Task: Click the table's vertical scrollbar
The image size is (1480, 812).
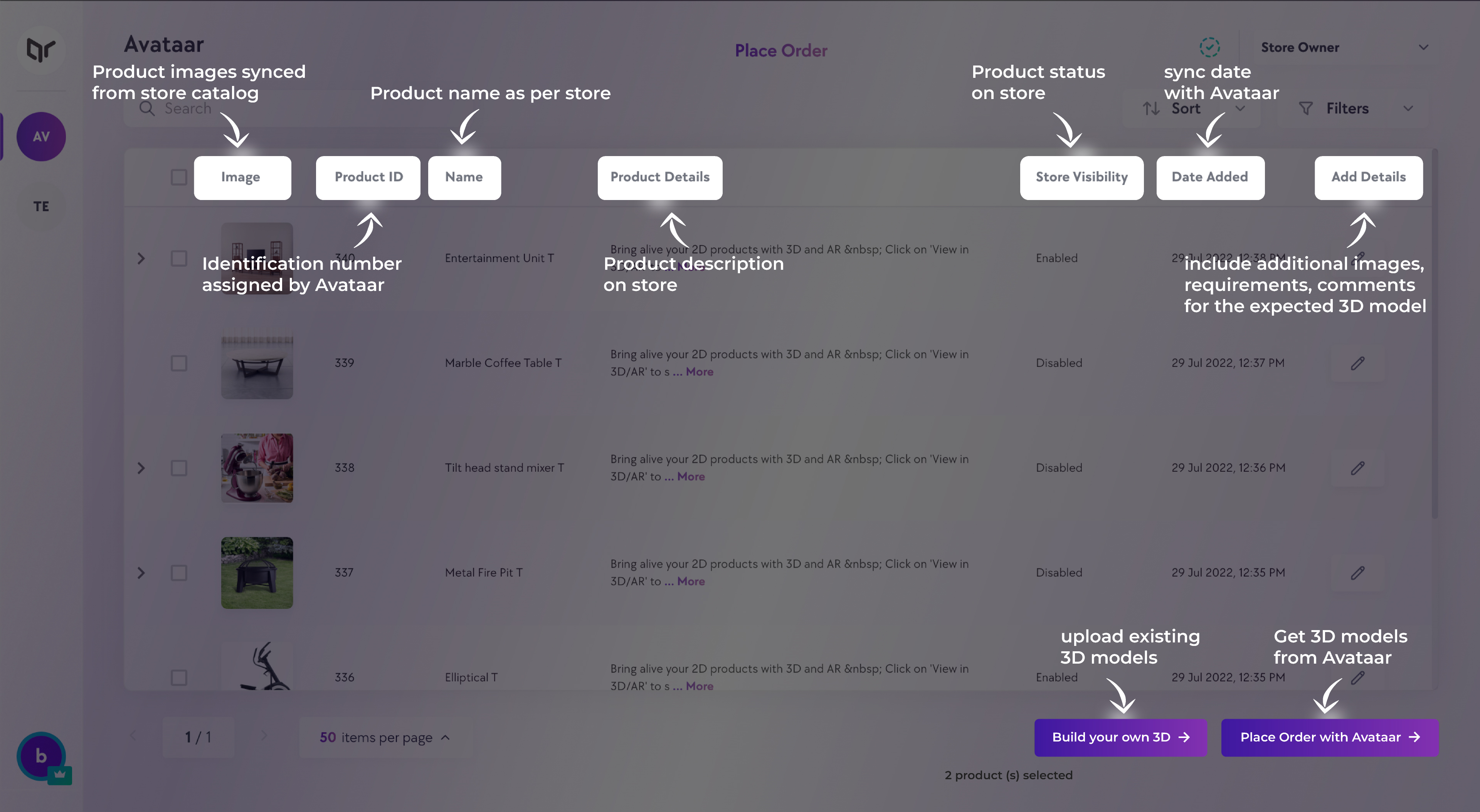Action: point(1435,333)
